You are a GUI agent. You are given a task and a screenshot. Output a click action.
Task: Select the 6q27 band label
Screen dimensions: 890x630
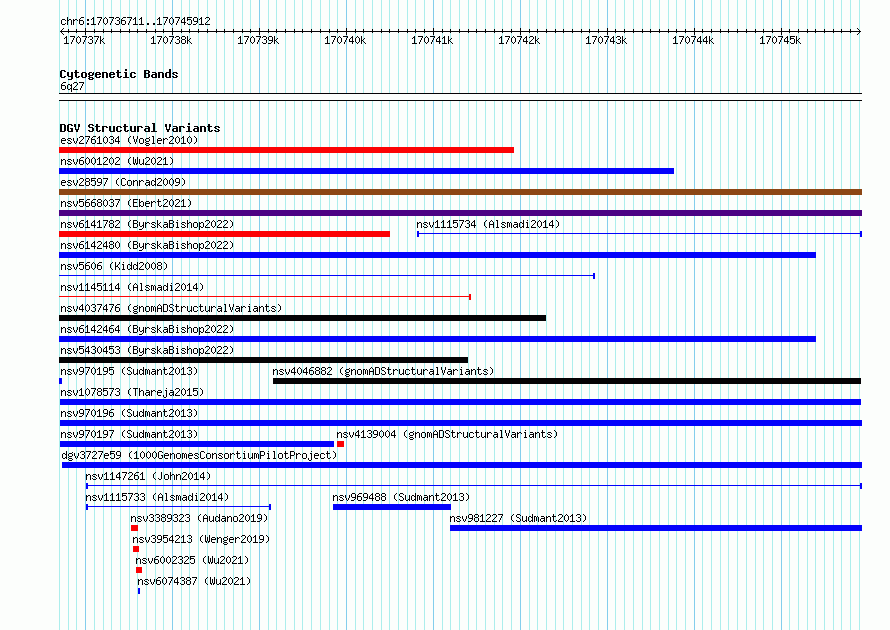[72, 86]
